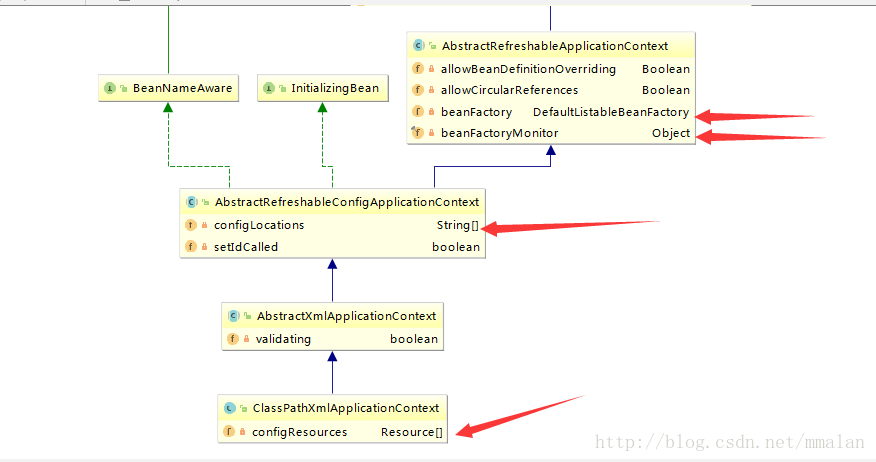
Task: Click boolean type of setIdCalled
Action: (x=456, y=247)
